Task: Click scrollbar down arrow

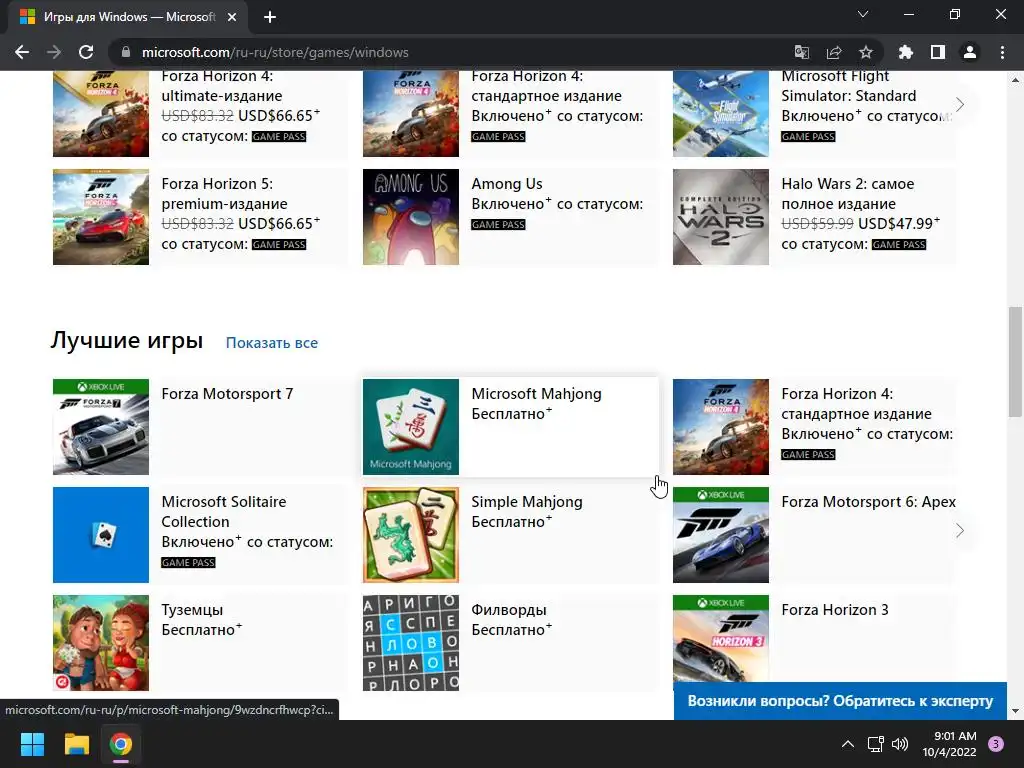Action: [x=1015, y=711]
